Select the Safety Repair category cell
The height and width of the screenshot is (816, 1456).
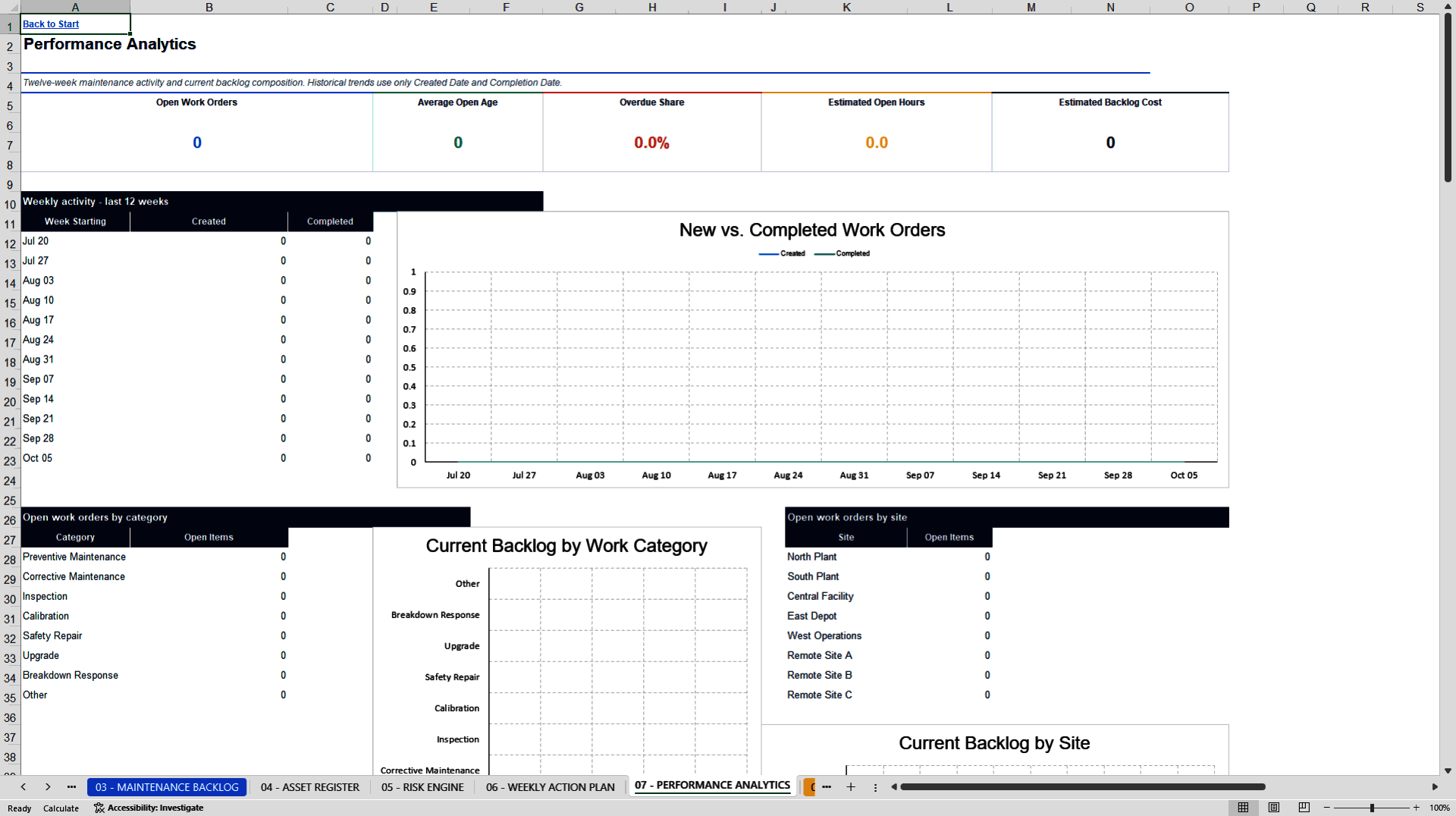[x=75, y=636]
